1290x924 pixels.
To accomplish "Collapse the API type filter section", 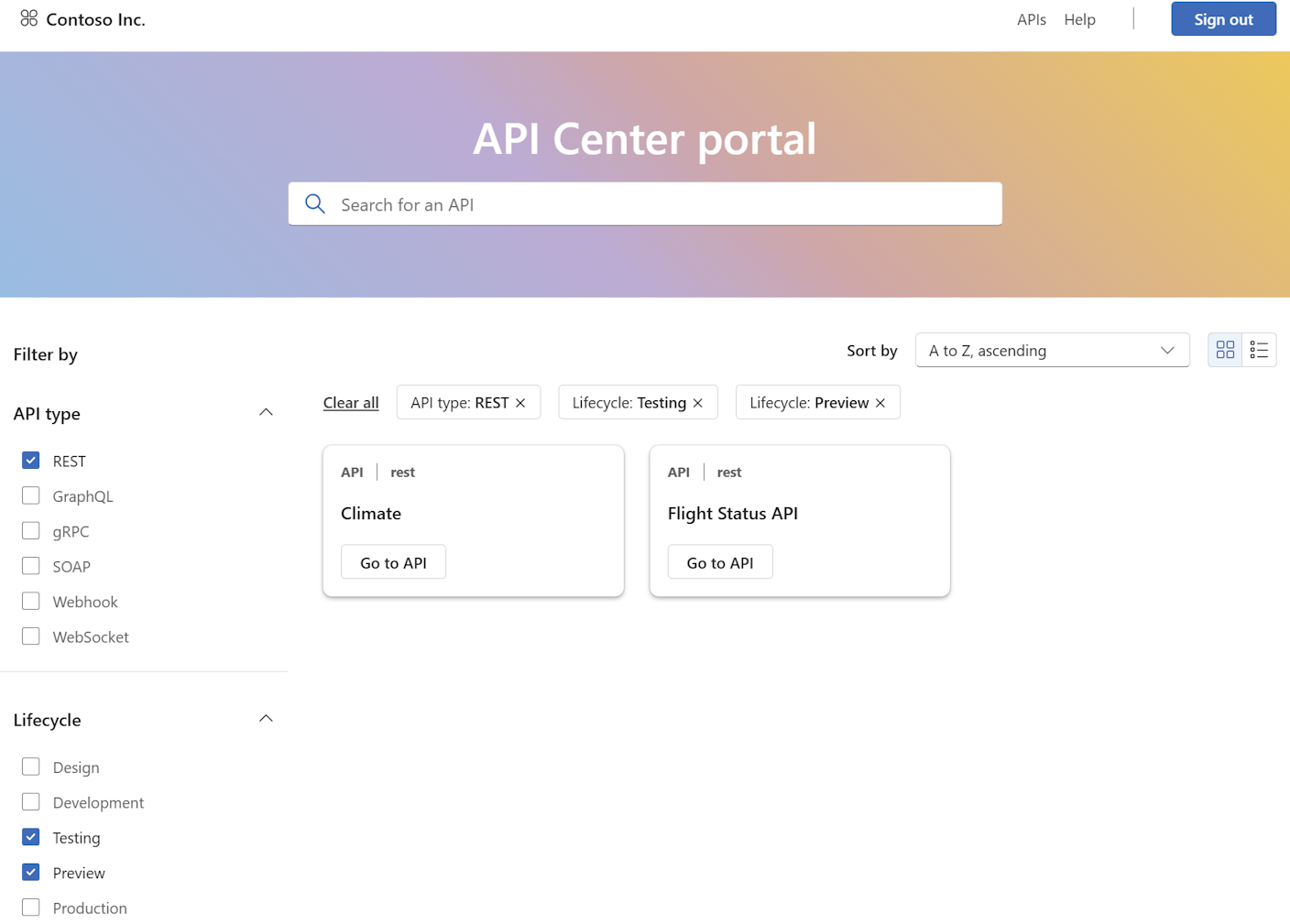I will coord(266,412).
